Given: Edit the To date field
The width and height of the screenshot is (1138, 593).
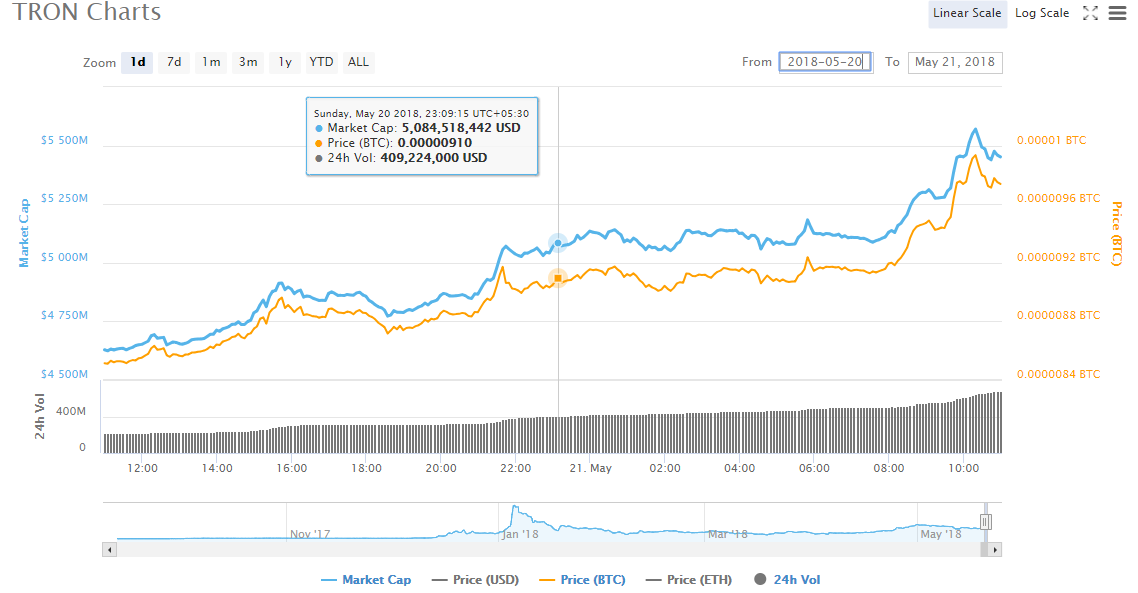Looking at the screenshot, I should pos(955,62).
